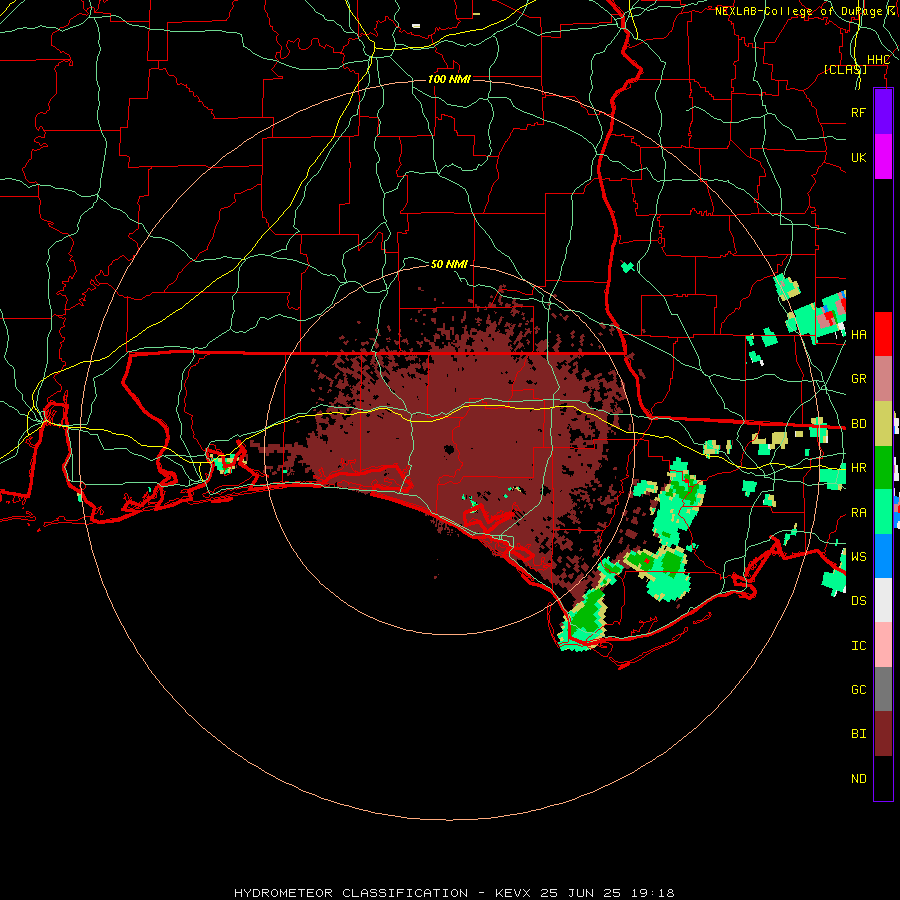Select the light pink IC legend swatch
The height and width of the screenshot is (900, 900).
883,645
